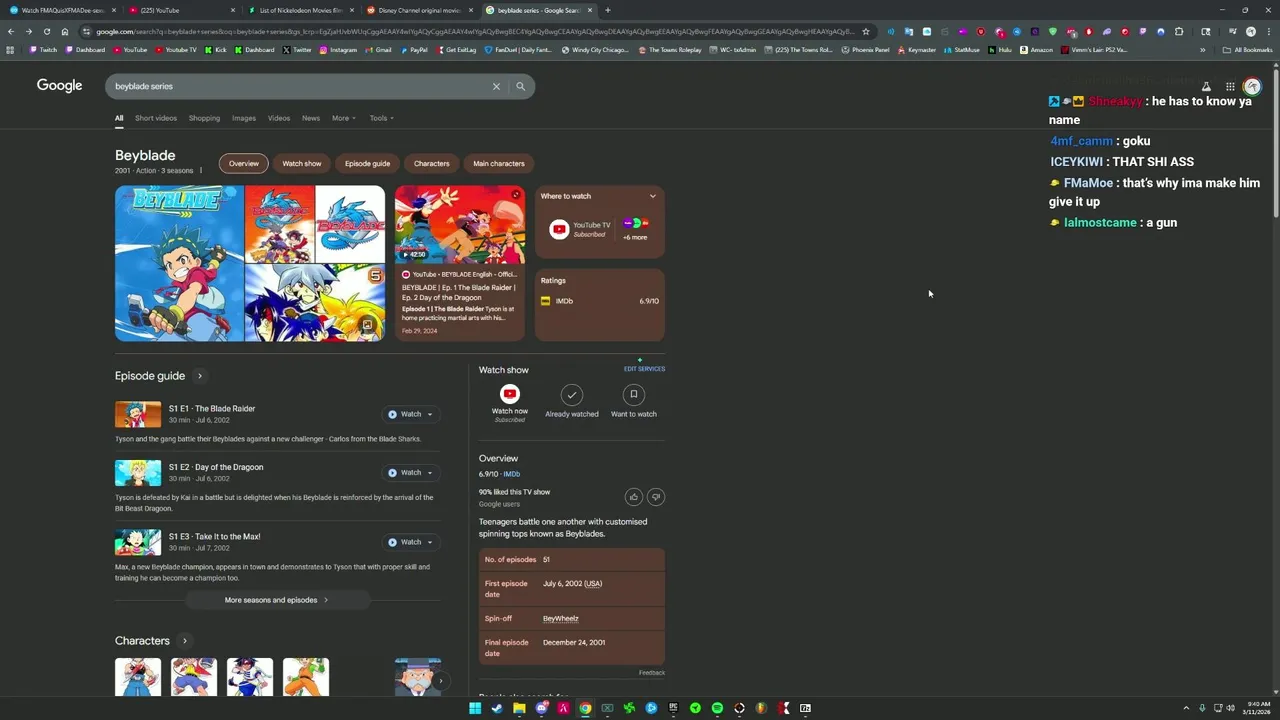Select the Episode guide chip

click(367, 163)
